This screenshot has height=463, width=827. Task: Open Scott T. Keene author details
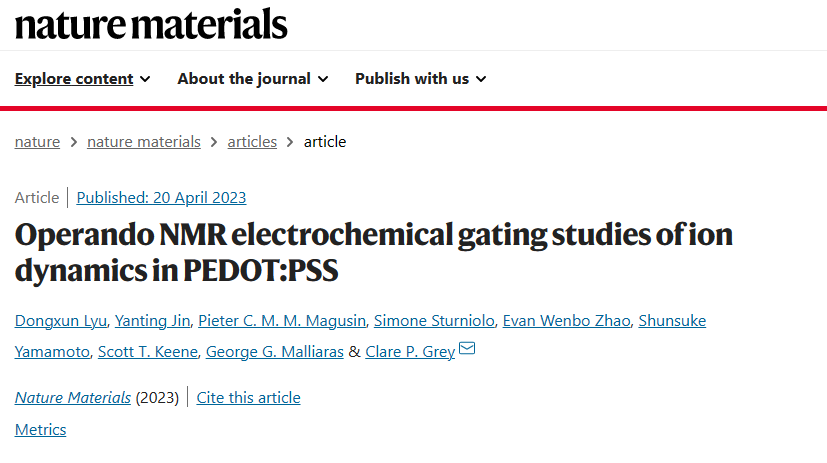148,352
